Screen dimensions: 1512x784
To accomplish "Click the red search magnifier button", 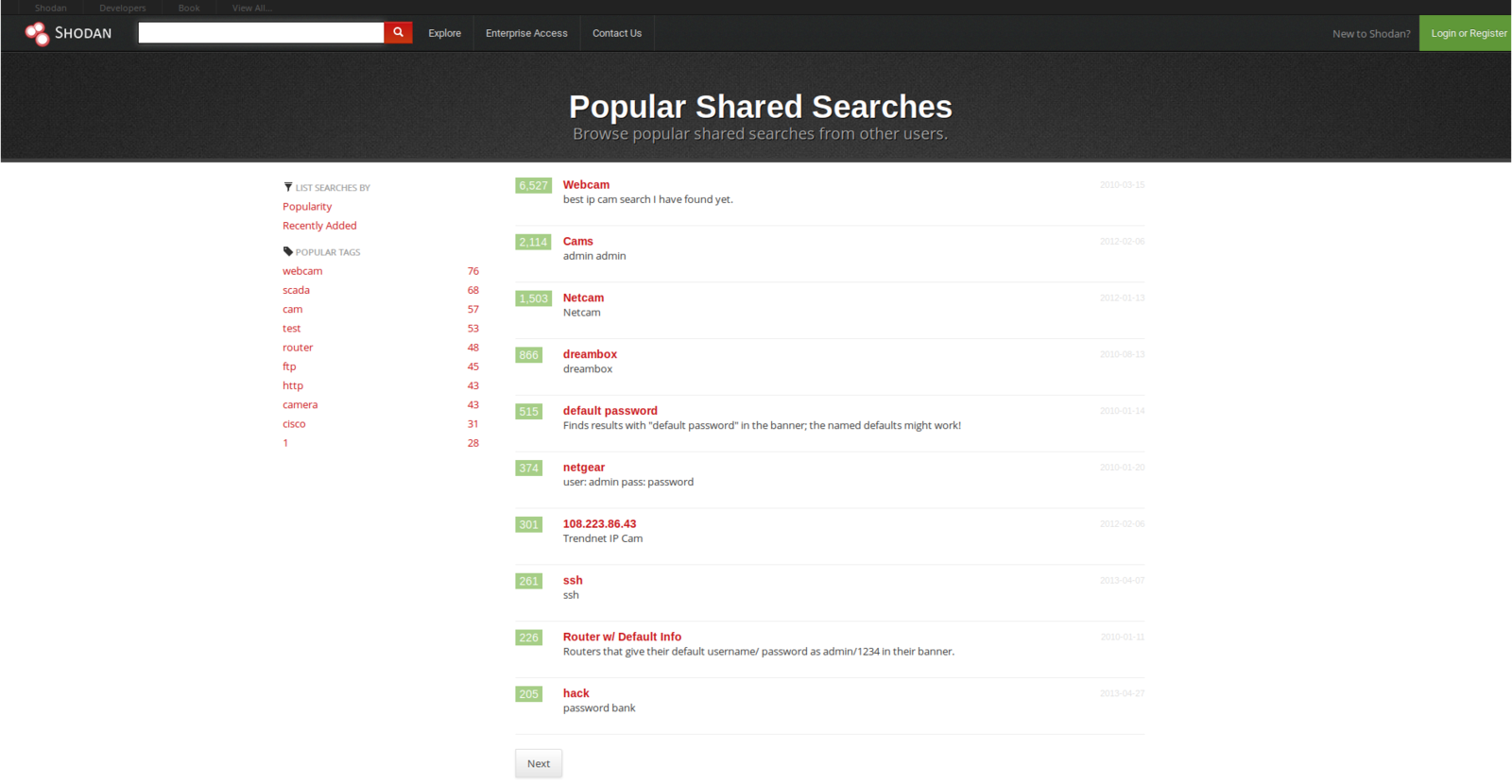I will point(398,32).
